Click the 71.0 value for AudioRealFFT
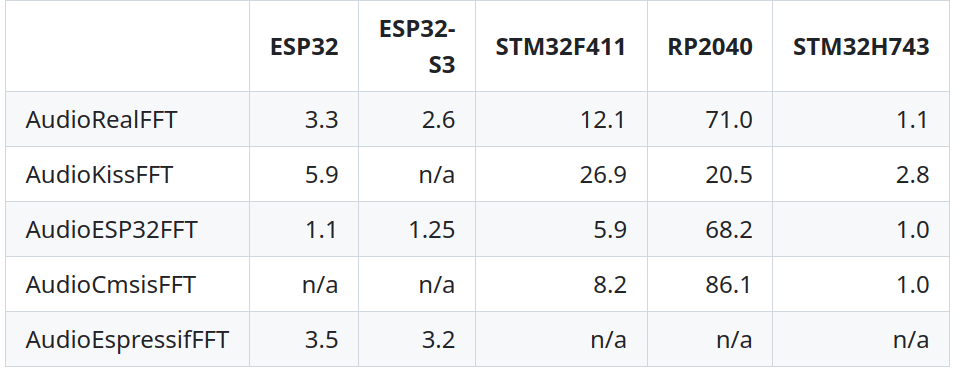The width and height of the screenshot is (963, 382). pos(729,119)
